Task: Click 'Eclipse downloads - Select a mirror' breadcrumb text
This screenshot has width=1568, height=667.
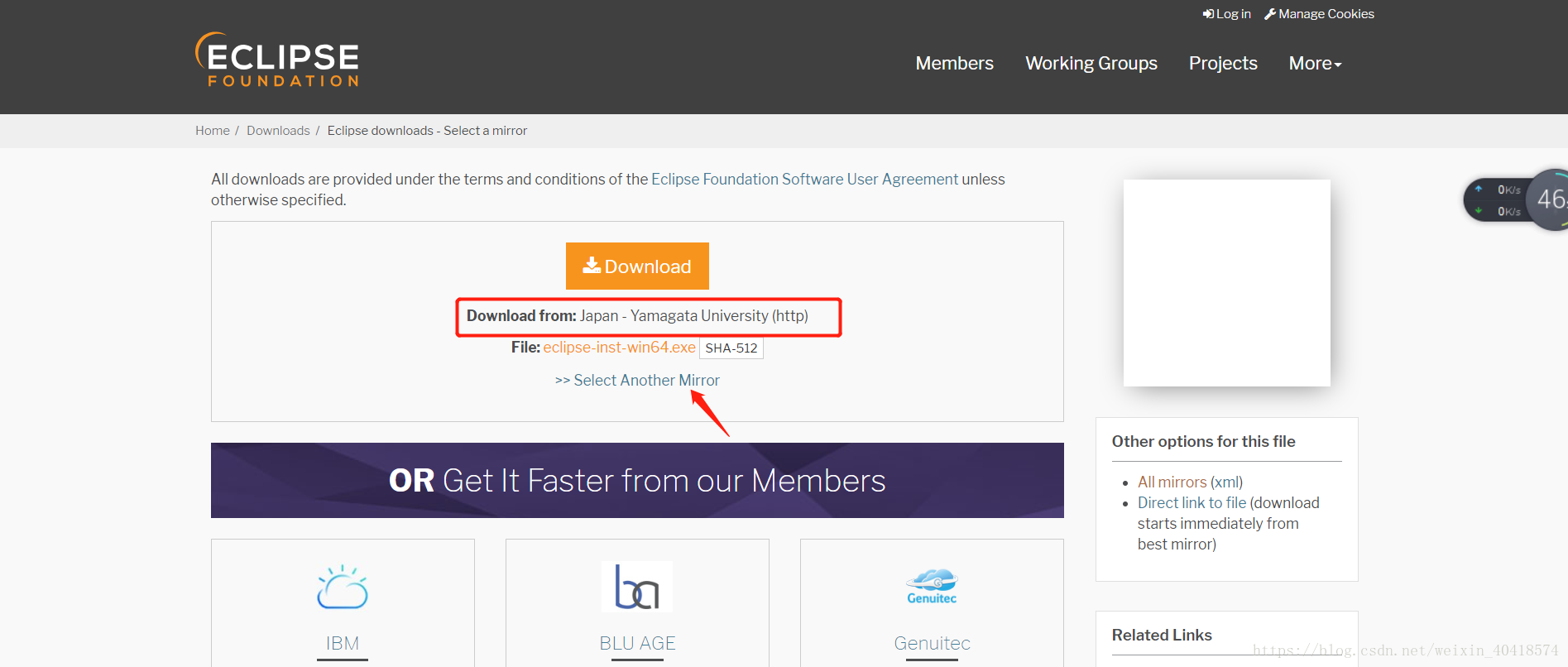Action: pos(427,131)
